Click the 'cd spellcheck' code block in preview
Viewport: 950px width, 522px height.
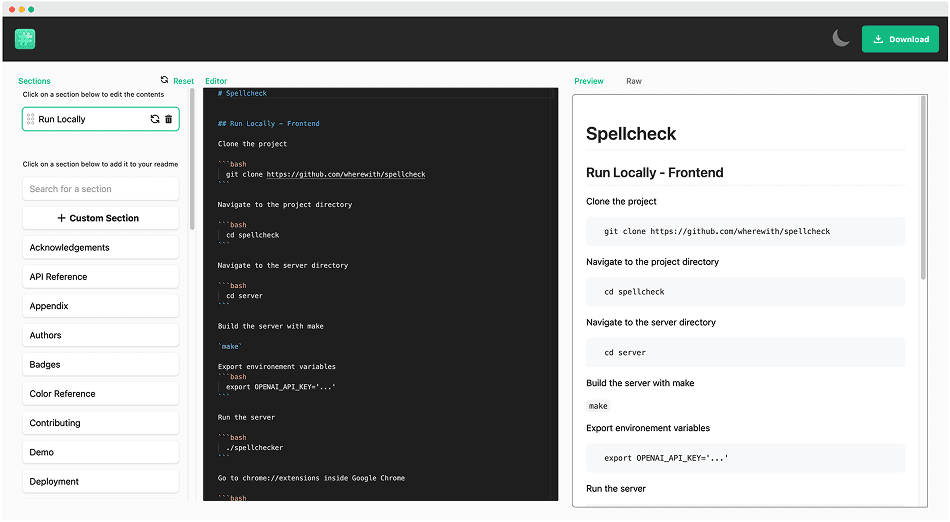(x=746, y=292)
